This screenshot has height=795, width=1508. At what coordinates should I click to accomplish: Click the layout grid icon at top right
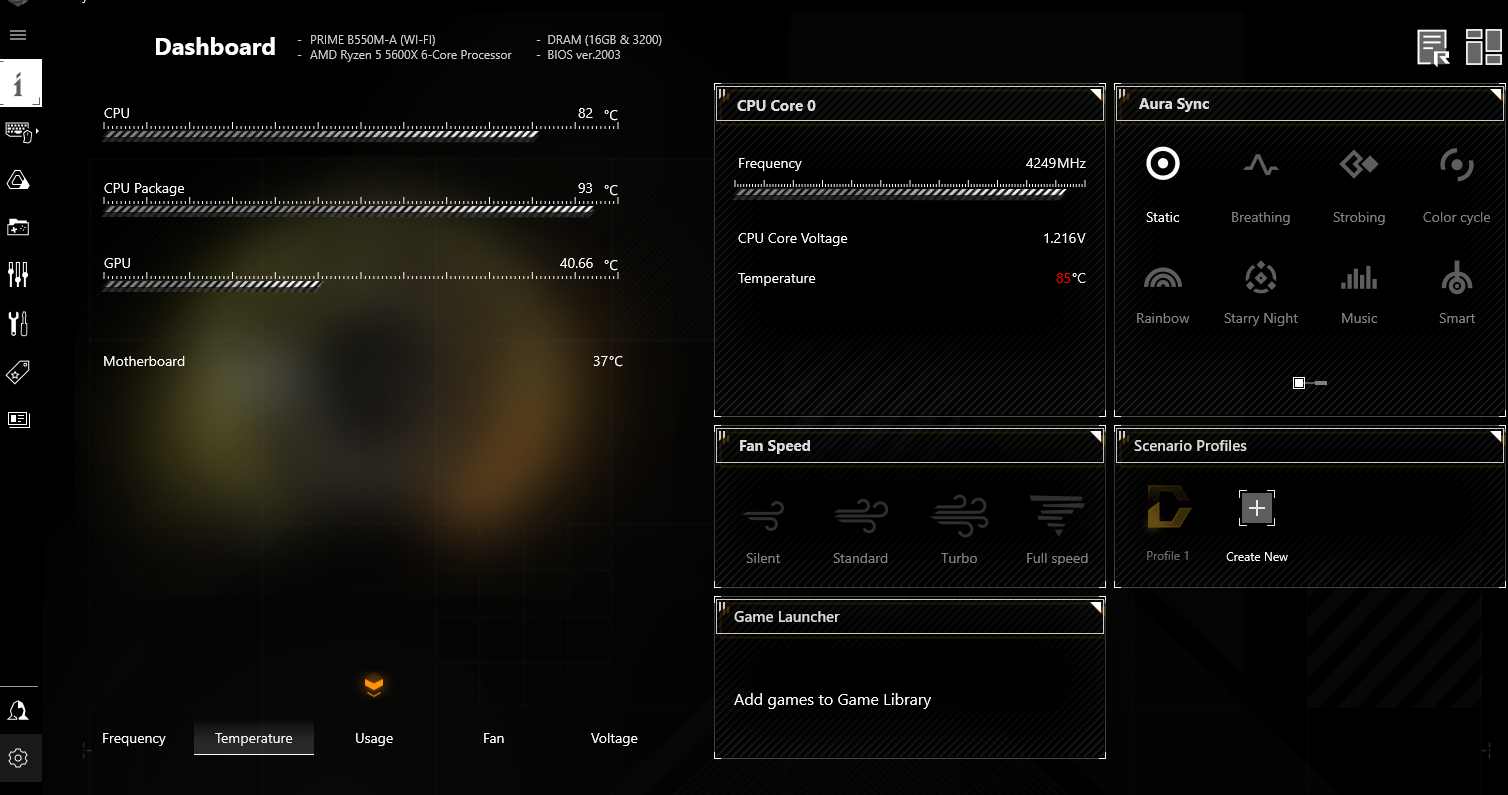[x=1483, y=47]
